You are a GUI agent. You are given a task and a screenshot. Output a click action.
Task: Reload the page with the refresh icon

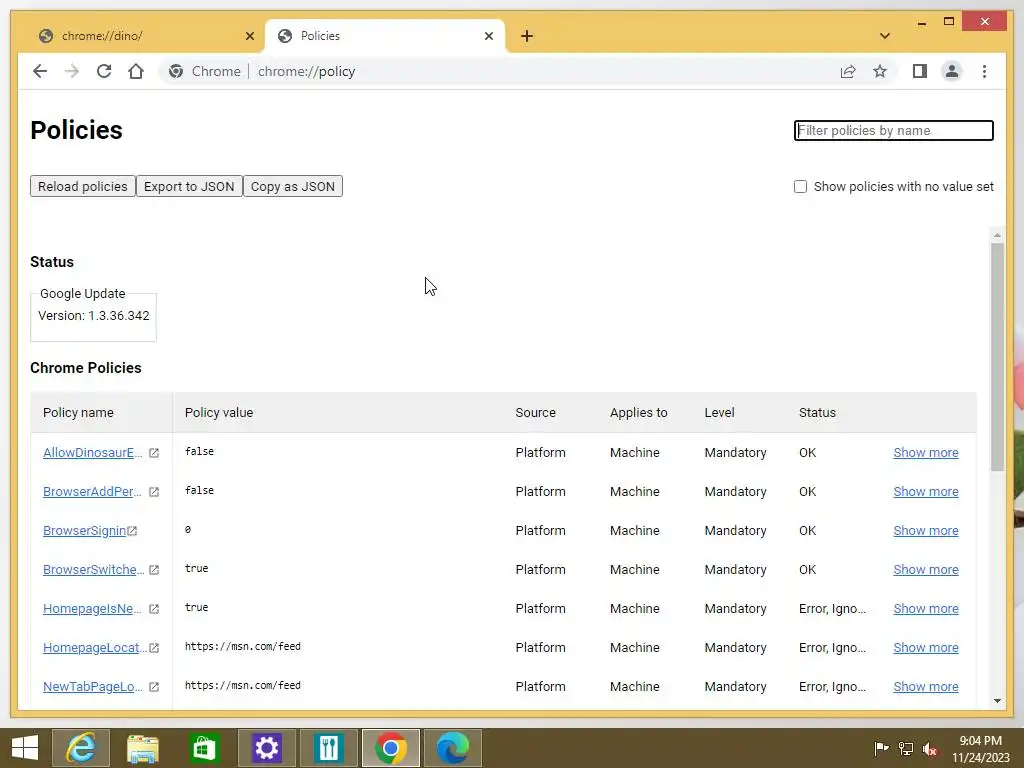(104, 71)
